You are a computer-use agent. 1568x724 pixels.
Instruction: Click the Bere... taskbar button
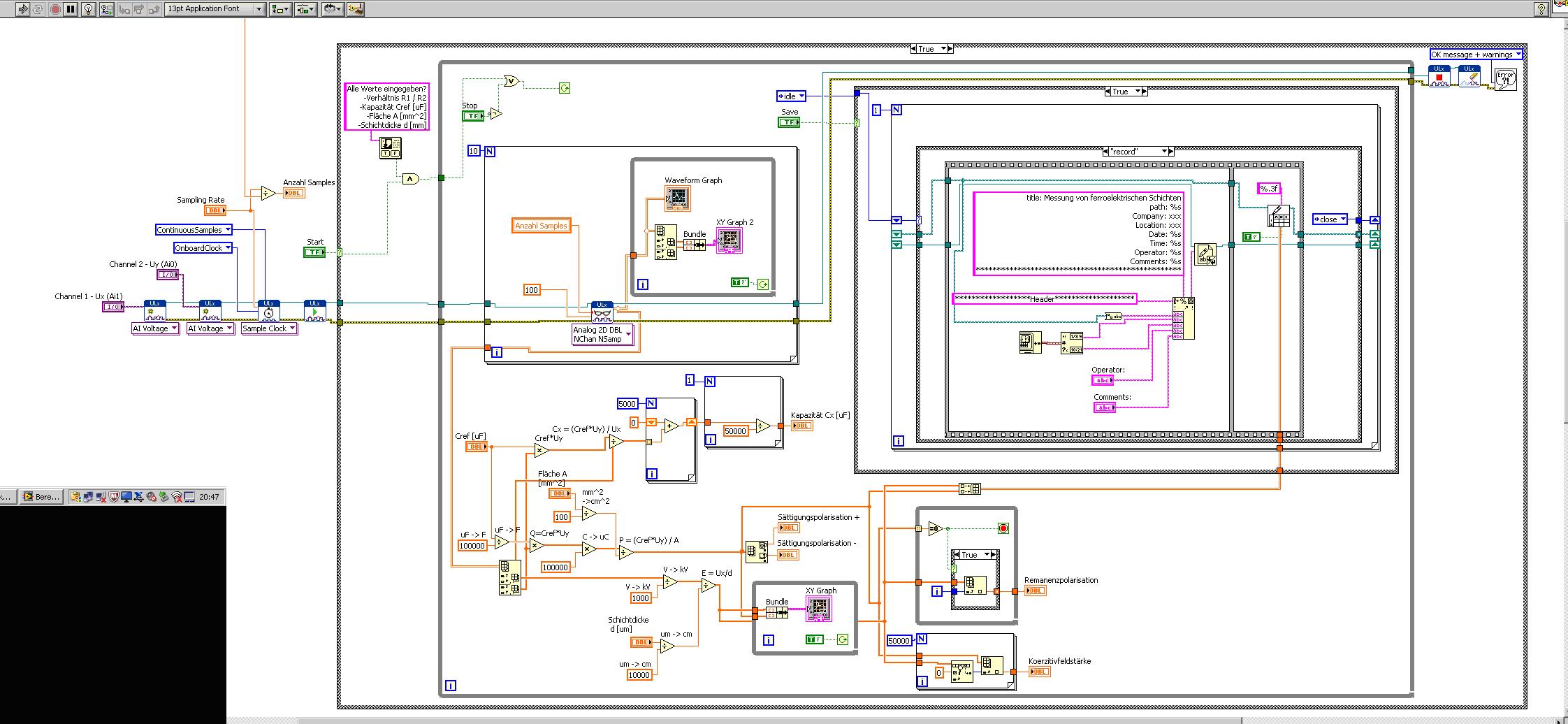pos(42,497)
